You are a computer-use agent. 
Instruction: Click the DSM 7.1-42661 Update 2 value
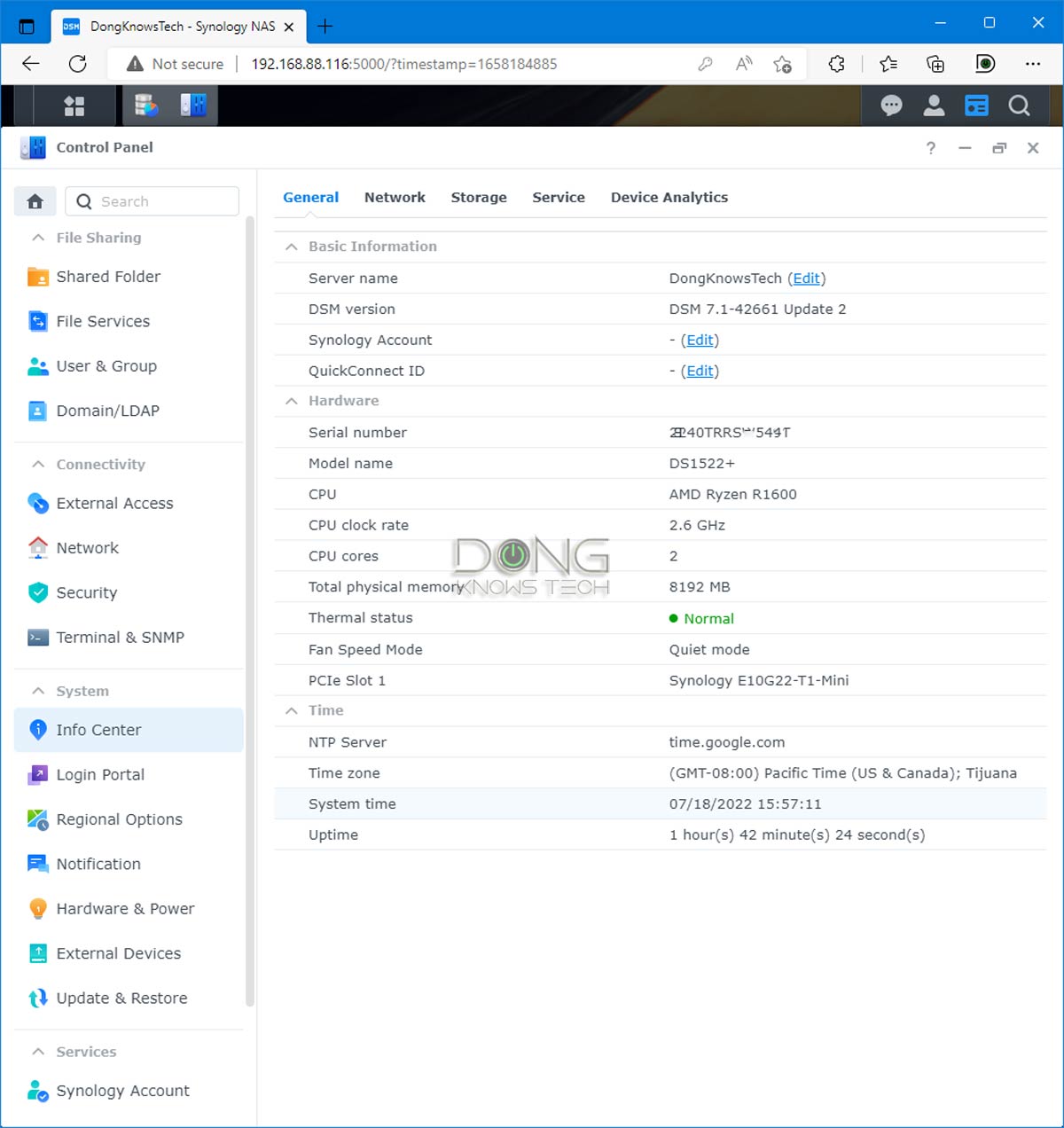[758, 309]
